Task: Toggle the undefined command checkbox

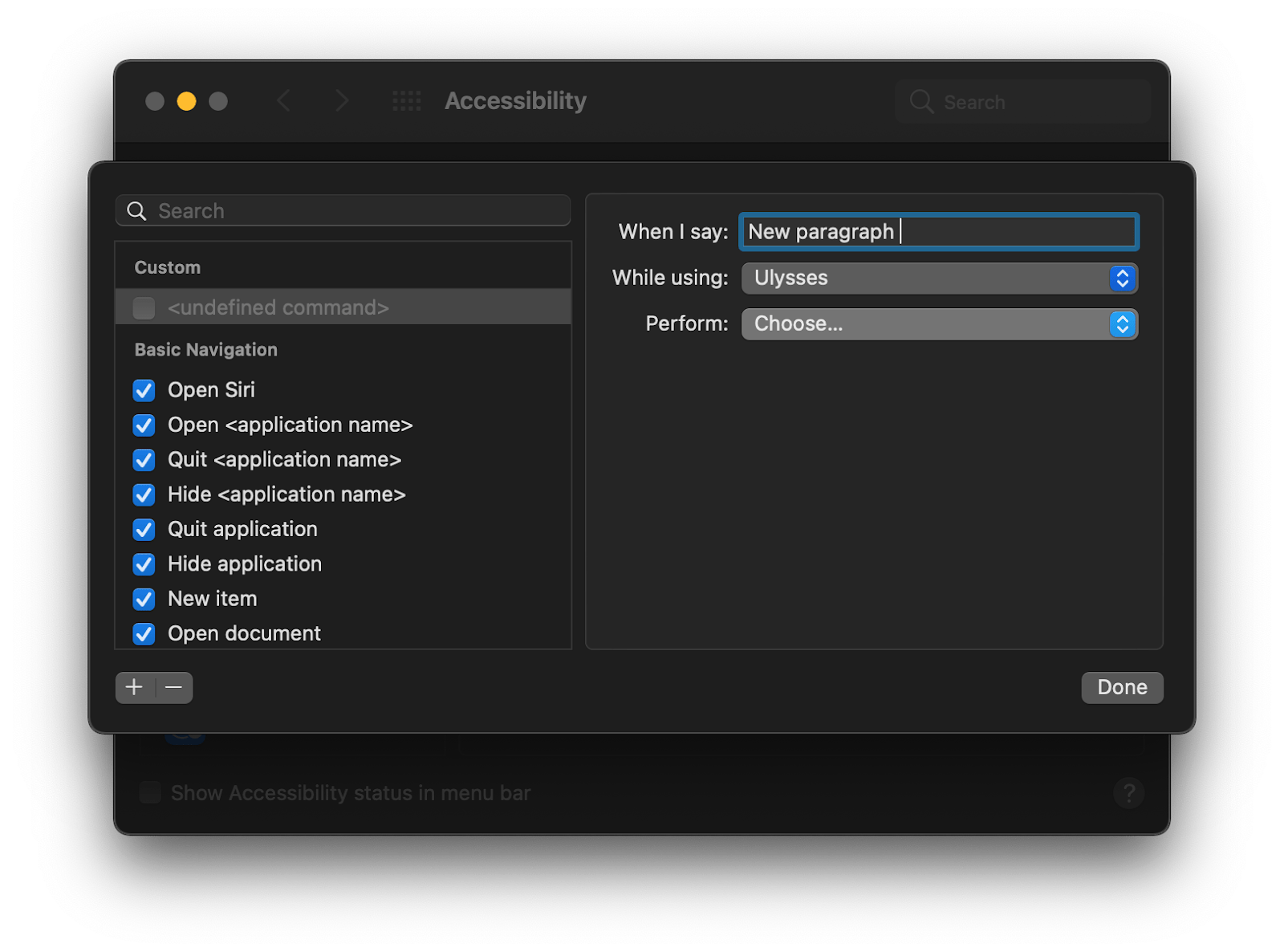Action: pyautogui.click(x=144, y=308)
